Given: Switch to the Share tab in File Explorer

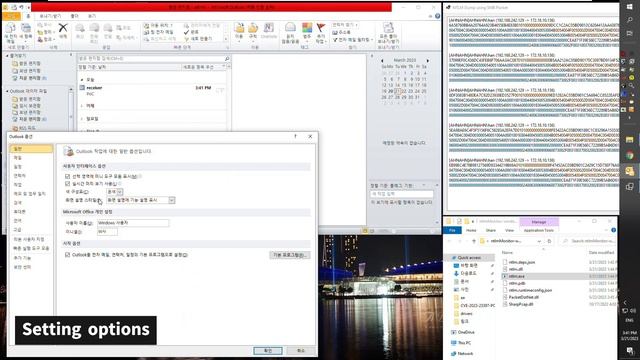Looking at the screenshot, I should click(491, 230).
